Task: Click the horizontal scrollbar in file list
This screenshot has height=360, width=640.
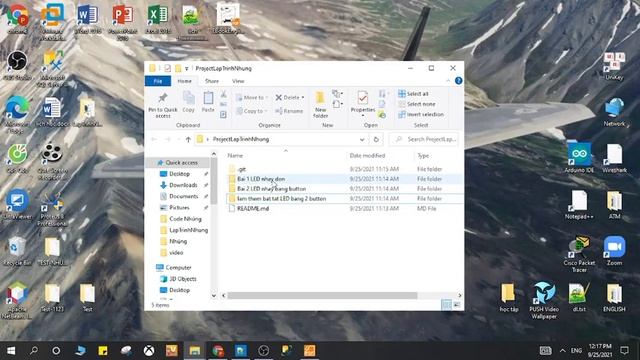Action: (322, 295)
